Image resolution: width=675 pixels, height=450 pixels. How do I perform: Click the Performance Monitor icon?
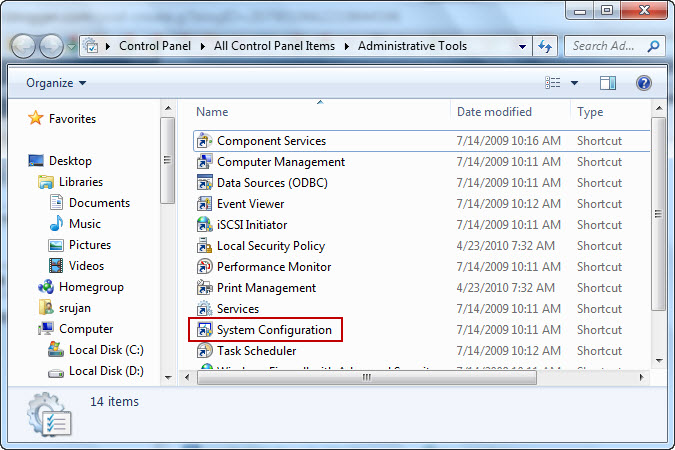pyautogui.click(x=204, y=267)
